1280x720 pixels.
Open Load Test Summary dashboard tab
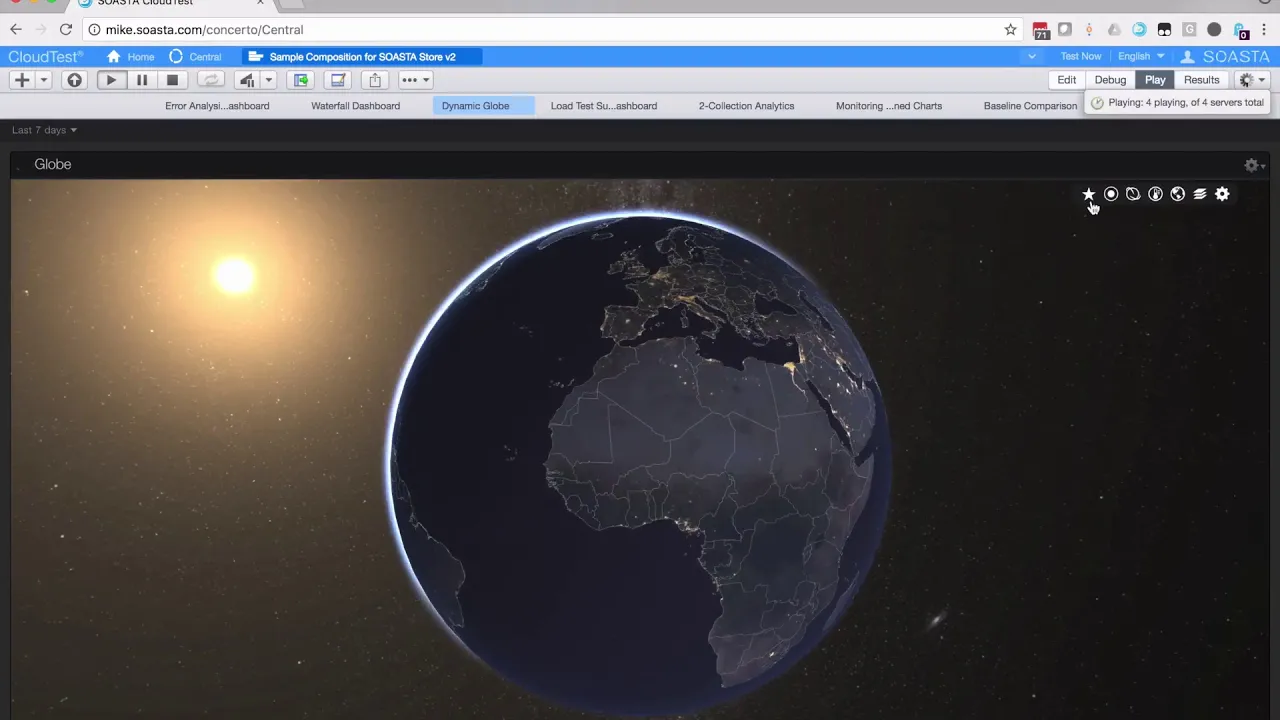coord(603,106)
